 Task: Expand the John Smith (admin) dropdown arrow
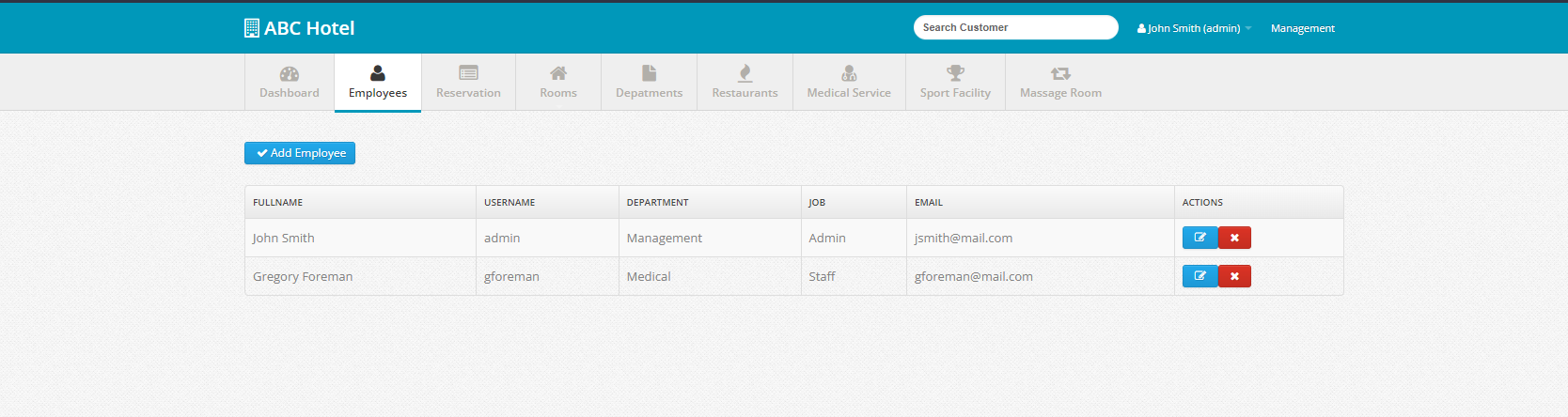coord(1248,28)
